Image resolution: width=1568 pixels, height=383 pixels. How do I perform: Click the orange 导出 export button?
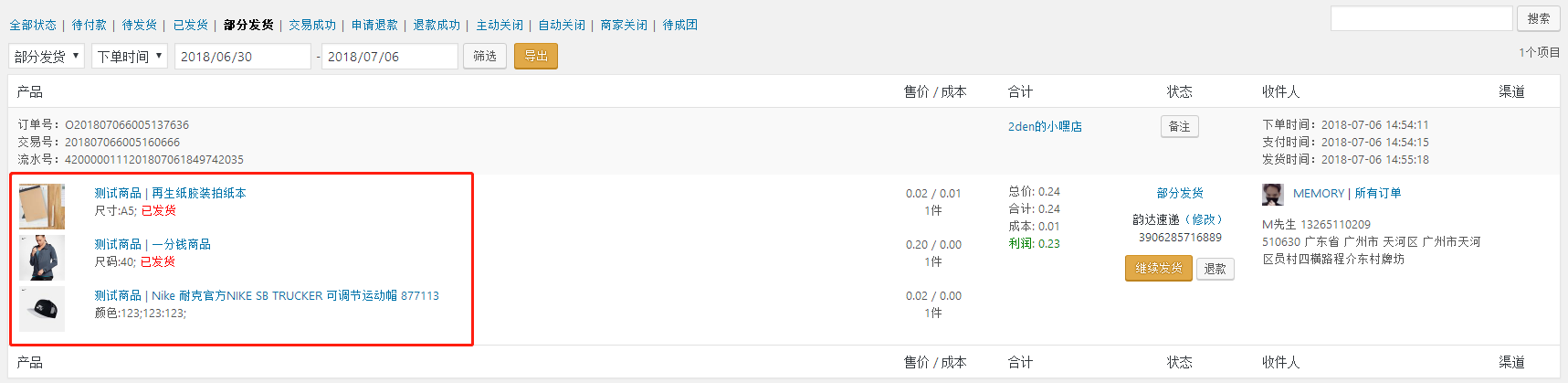pos(536,57)
